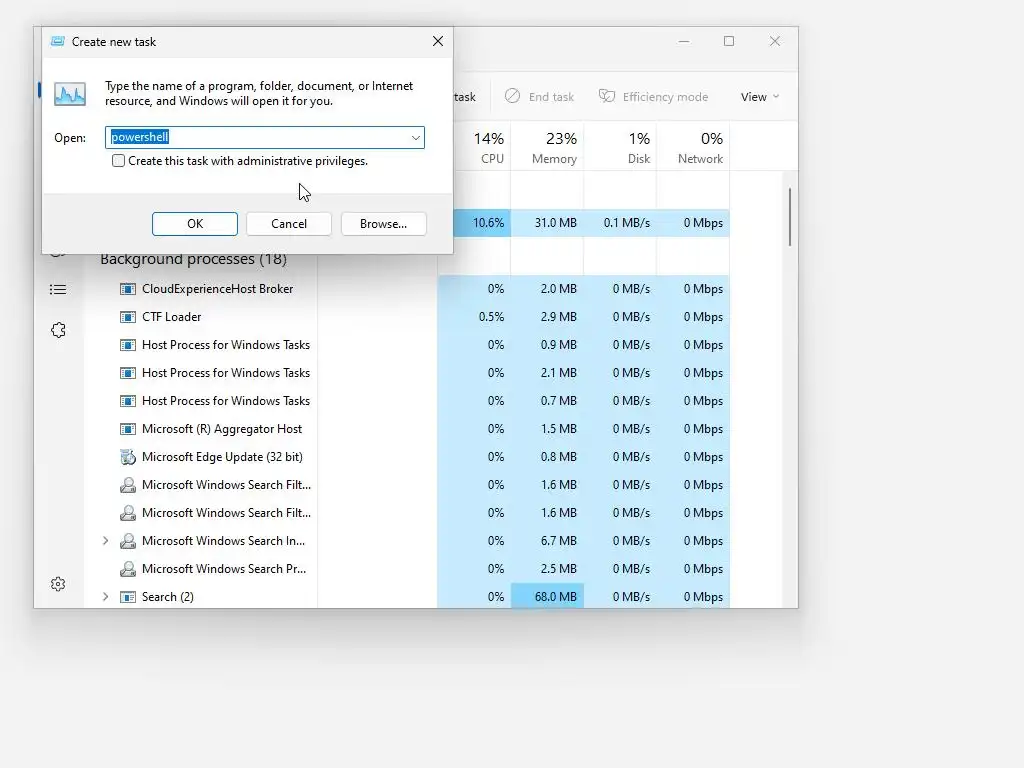Close the Create new task dialog

[x=438, y=41]
